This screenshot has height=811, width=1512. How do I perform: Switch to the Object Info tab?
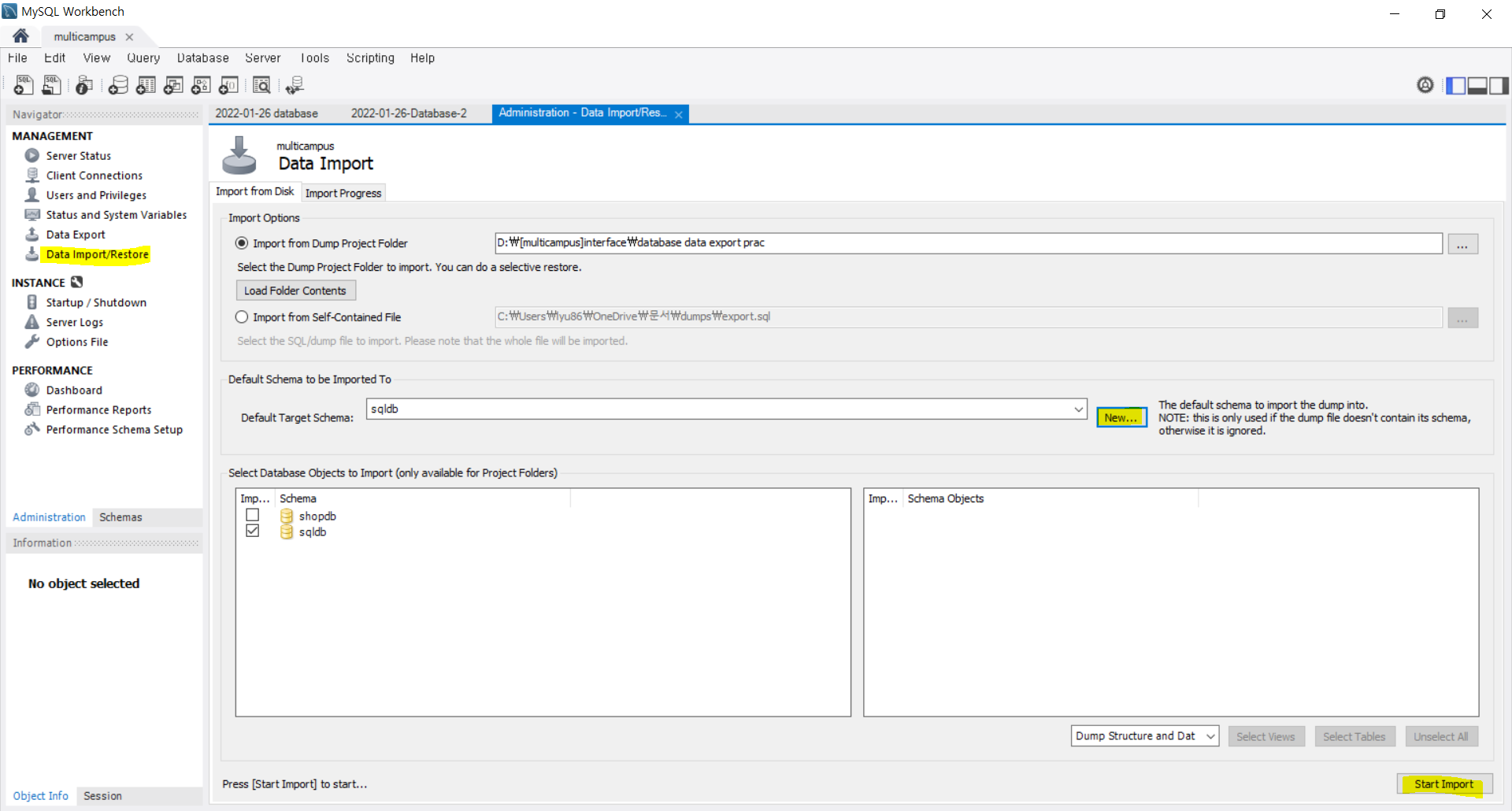tap(40, 796)
